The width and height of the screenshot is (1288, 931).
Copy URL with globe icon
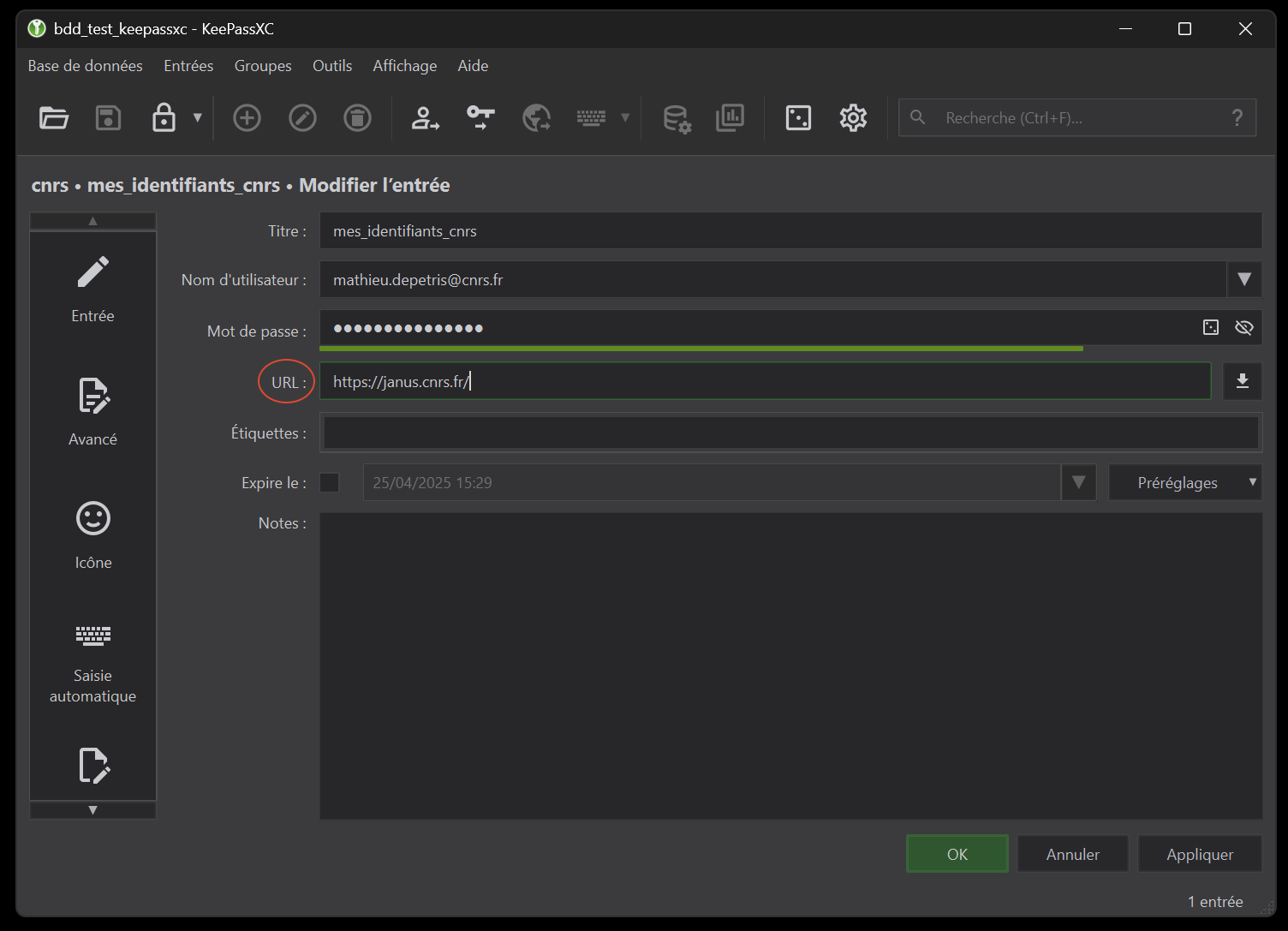[x=537, y=117]
